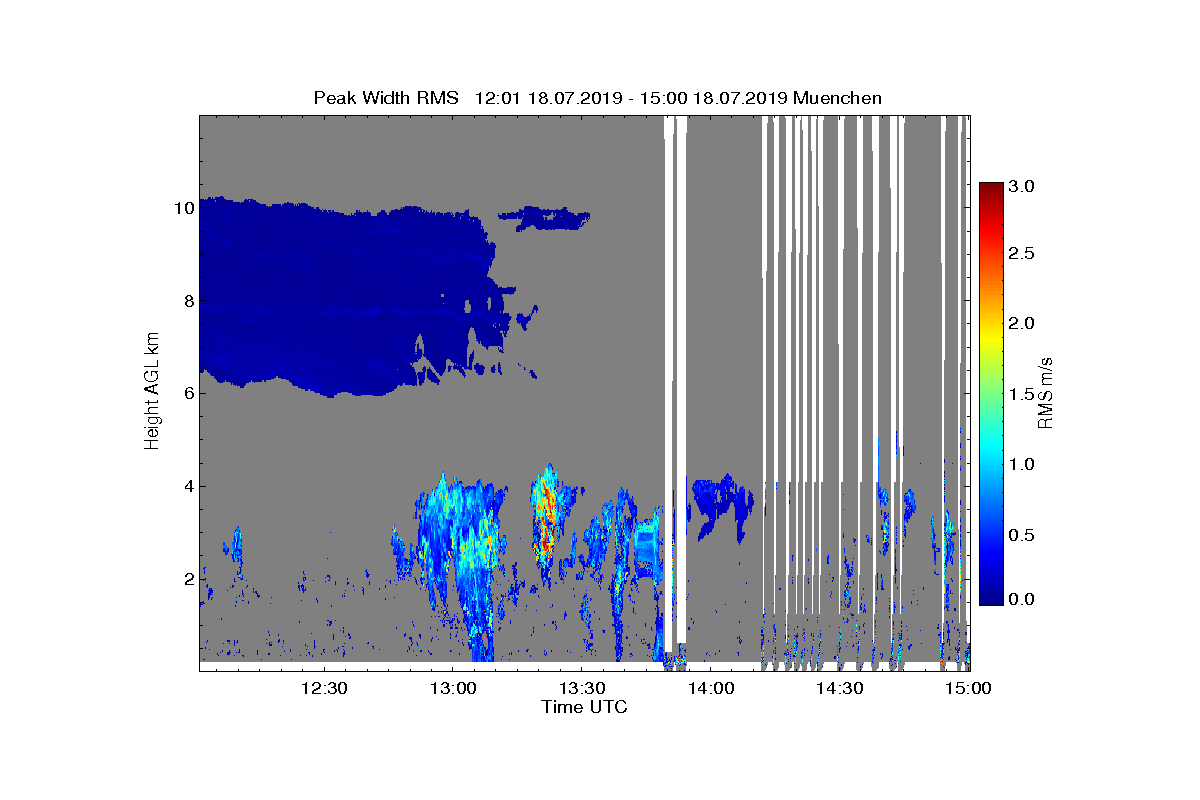Click the 14:30 time tick label
This screenshot has height=800, width=1200.
coord(840,688)
